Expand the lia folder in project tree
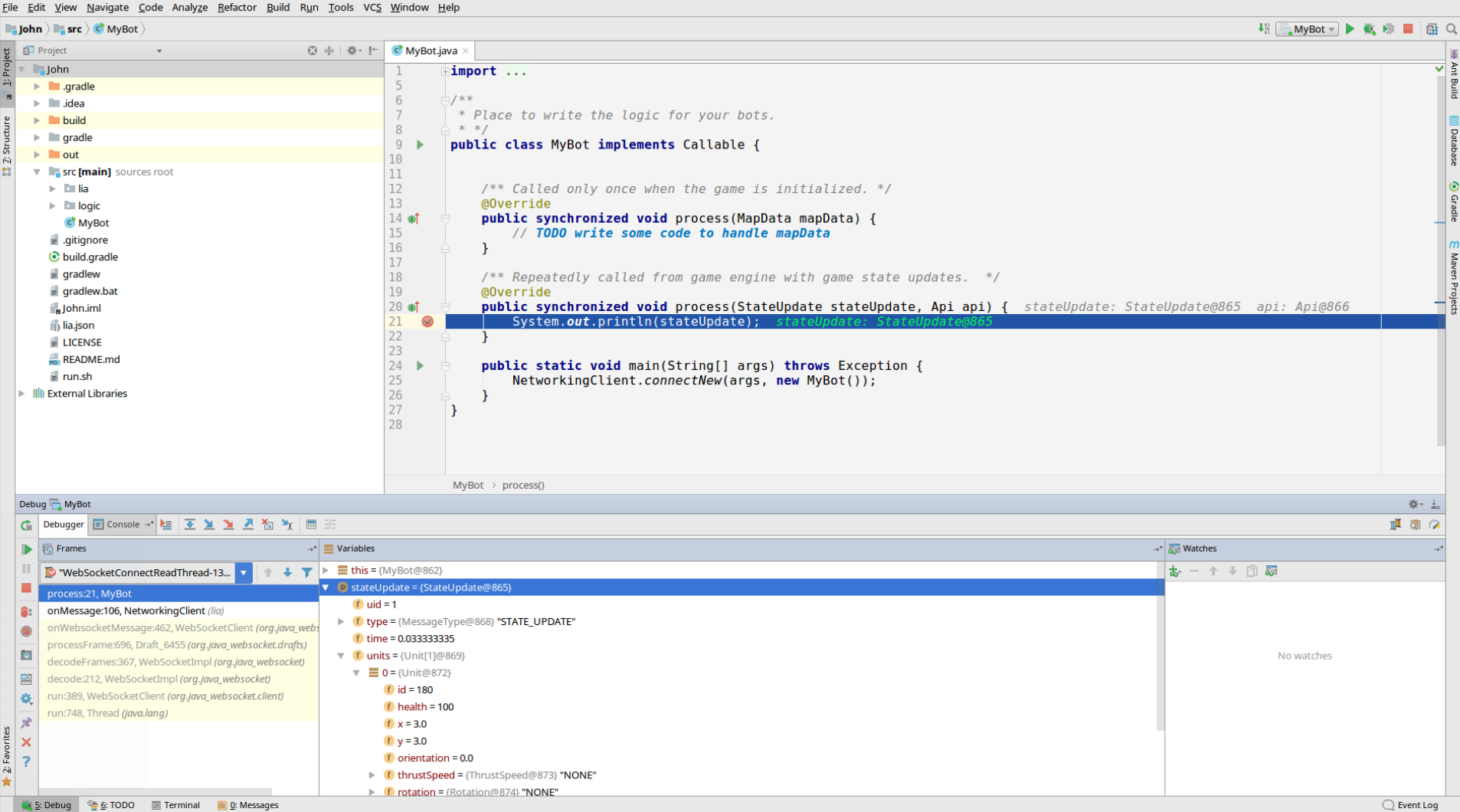Viewport: 1460px width, 812px height. (x=52, y=188)
